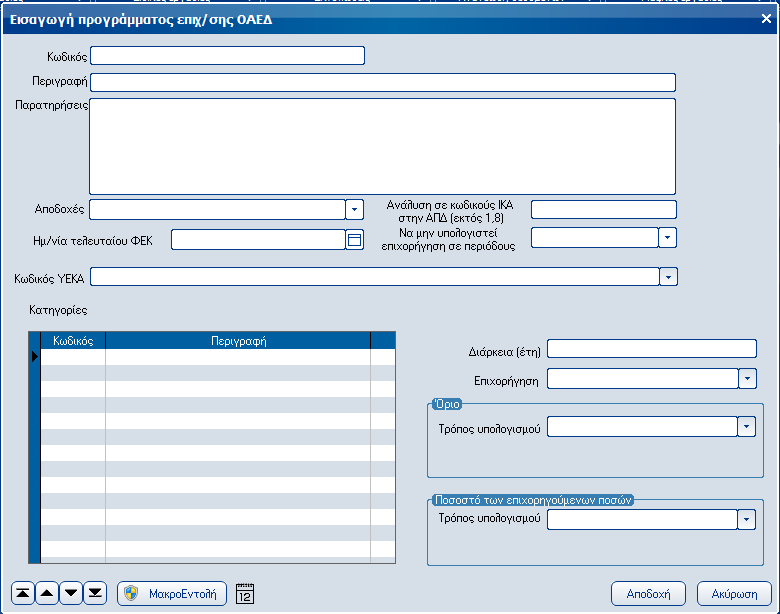Expand the Κωδικός ΥΕΚΑ dropdown
780x614 pixels.
tap(669, 277)
